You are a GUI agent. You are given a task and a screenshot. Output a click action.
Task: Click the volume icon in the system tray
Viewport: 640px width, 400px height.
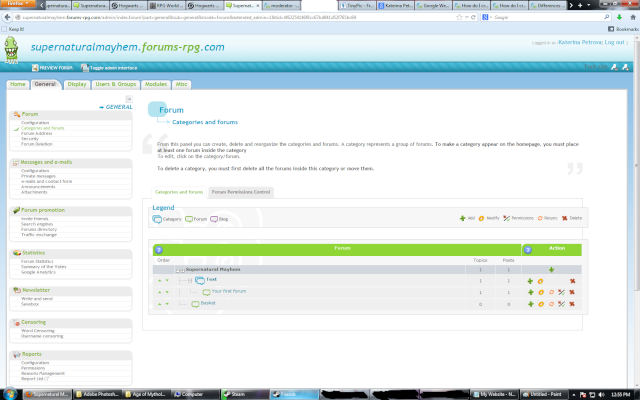point(601,395)
